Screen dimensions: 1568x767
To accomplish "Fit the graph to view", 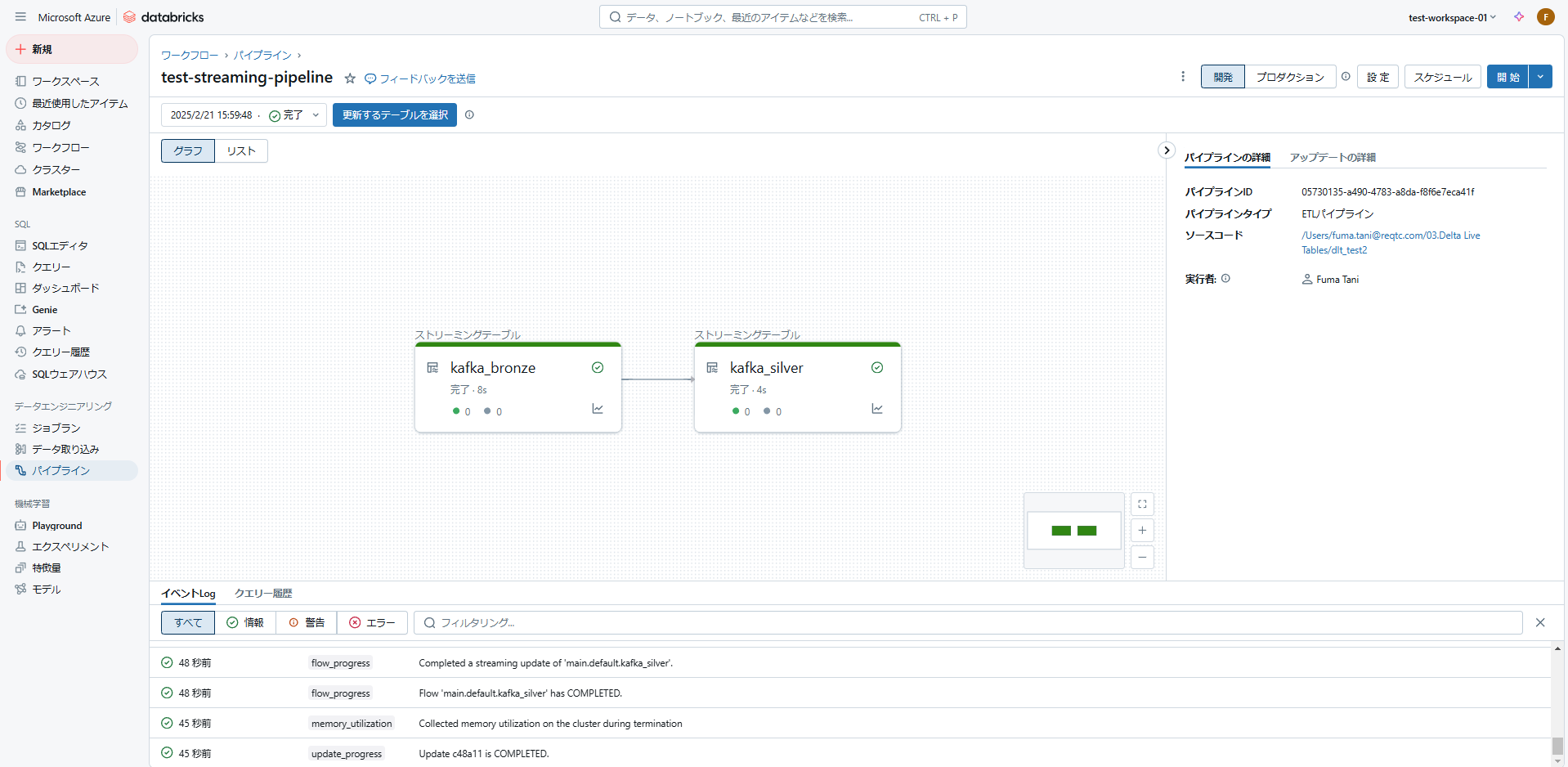I will click(1142, 505).
